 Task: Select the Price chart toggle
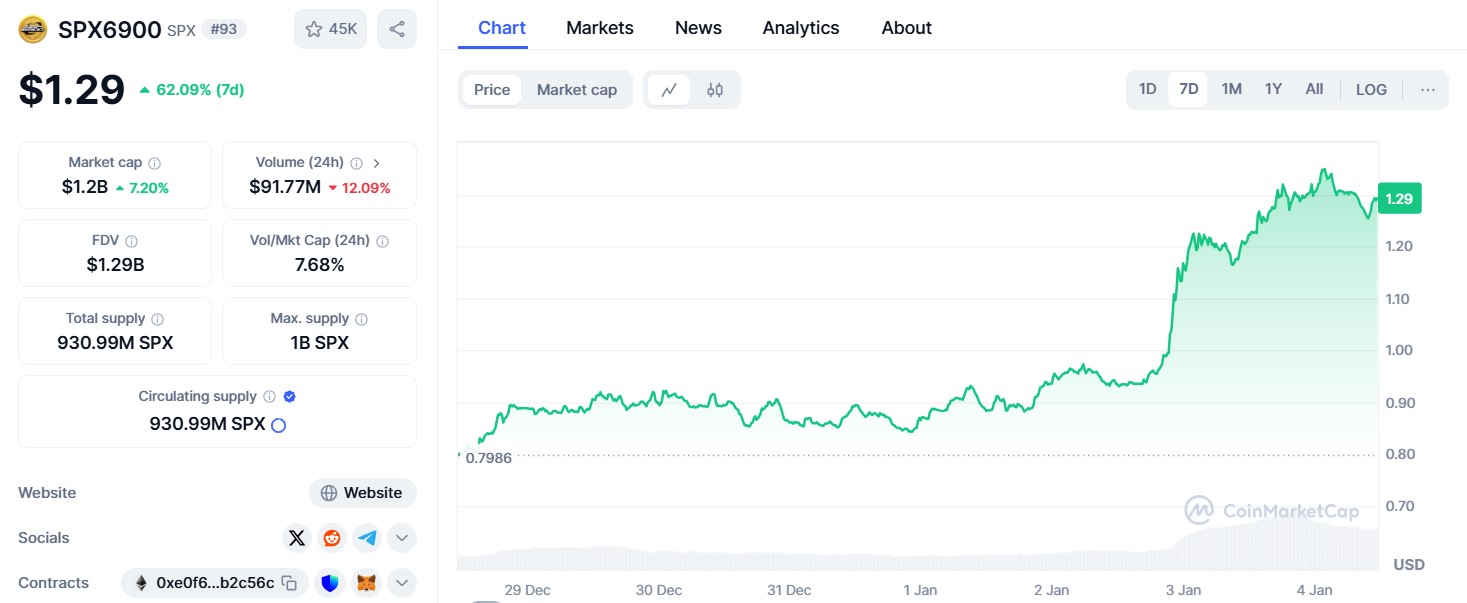492,90
